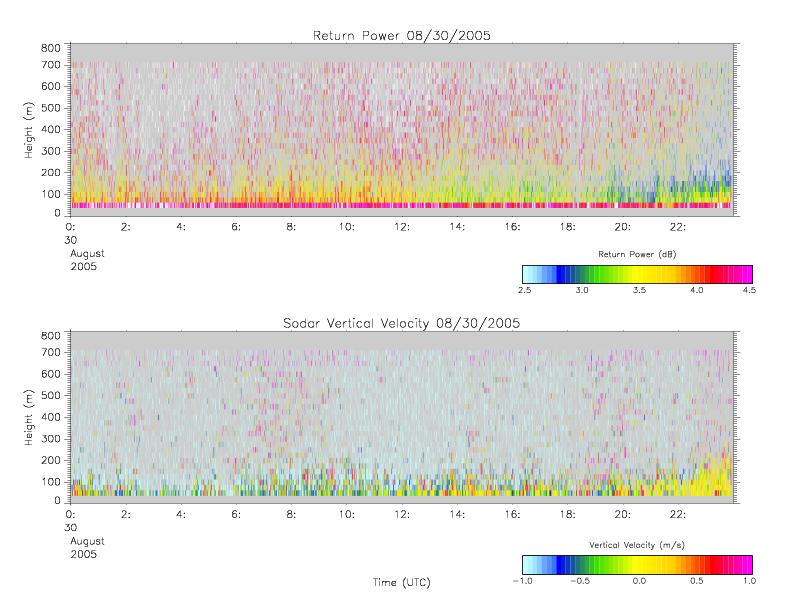The height and width of the screenshot is (611, 791).
Task: Click the "Time (UTC)" axis label
Action: pos(402,582)
